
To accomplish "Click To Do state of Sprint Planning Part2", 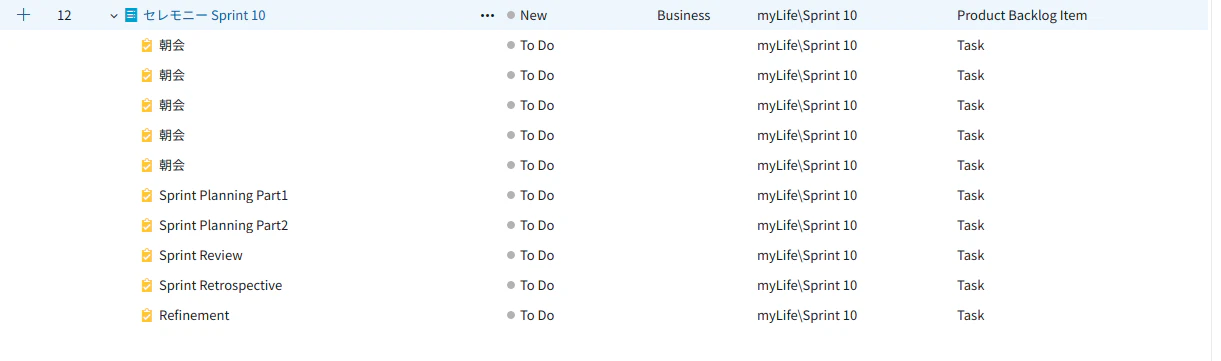I will coord(530,225).
